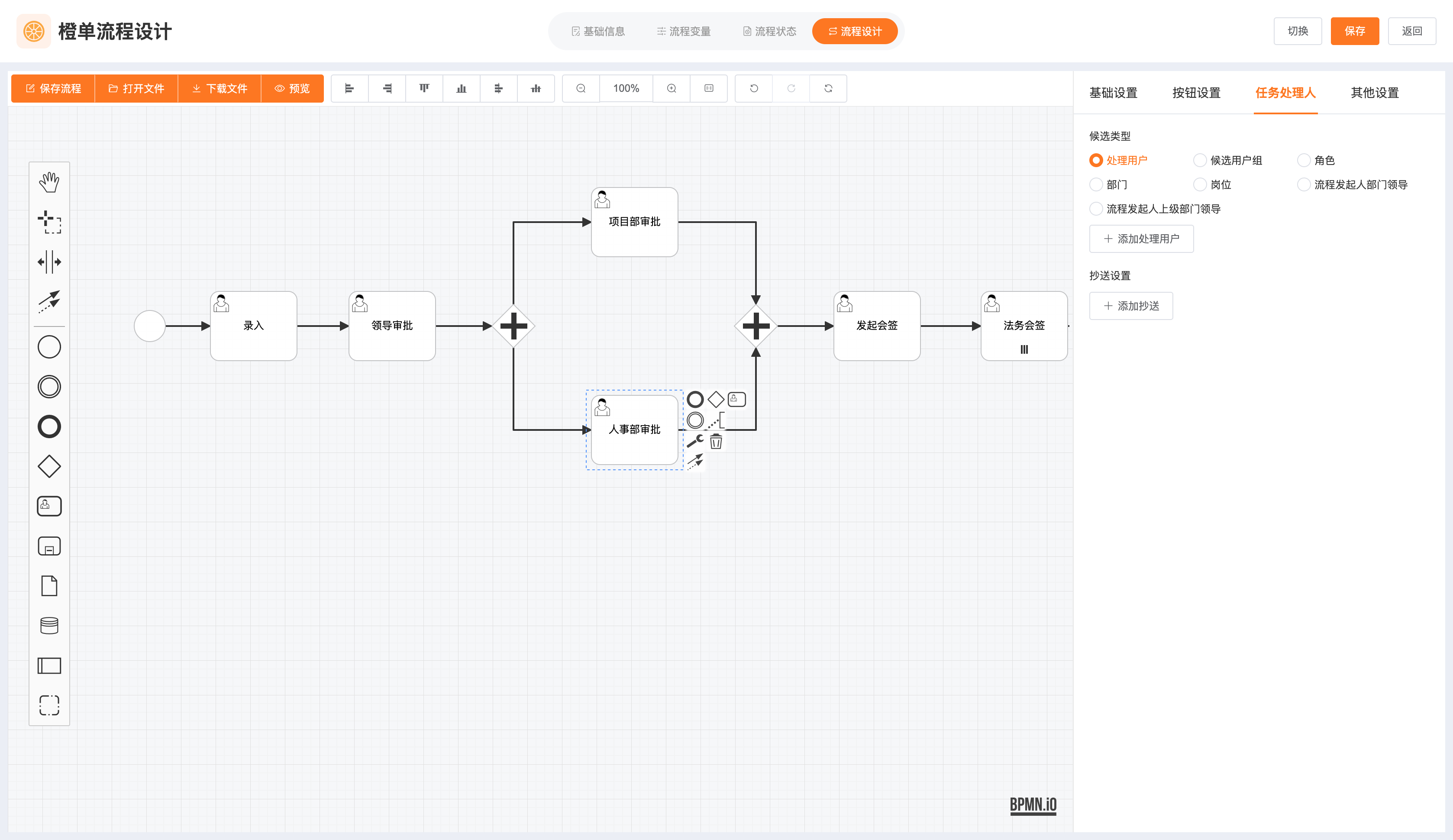Click the undo arrow button
This screenshot has width=1453, height=840.
point(754,88)
